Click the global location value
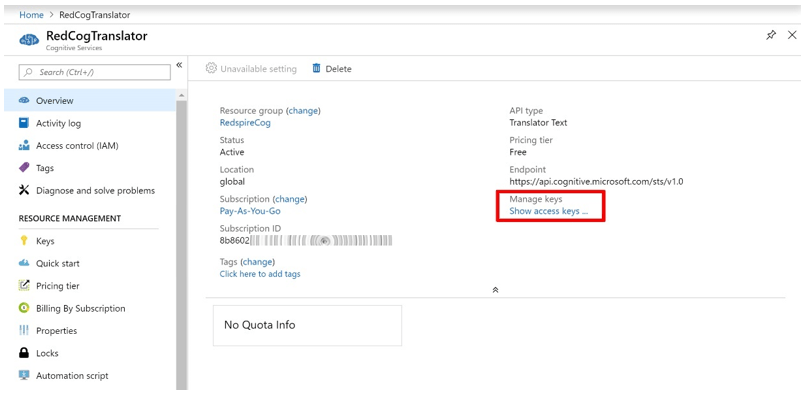Viewport: 804px width, 406px height. pyautogui.click(x=232, y=181)
